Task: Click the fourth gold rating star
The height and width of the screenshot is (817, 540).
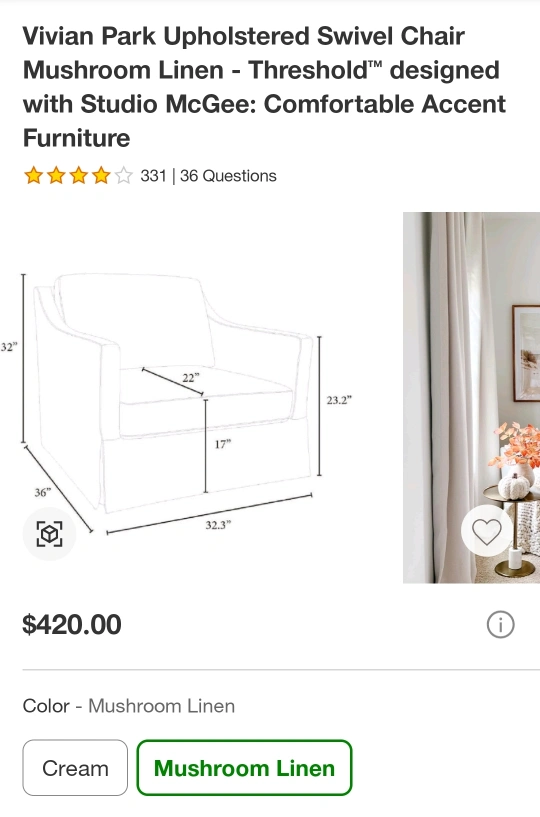Action: (x=101, y=176)
